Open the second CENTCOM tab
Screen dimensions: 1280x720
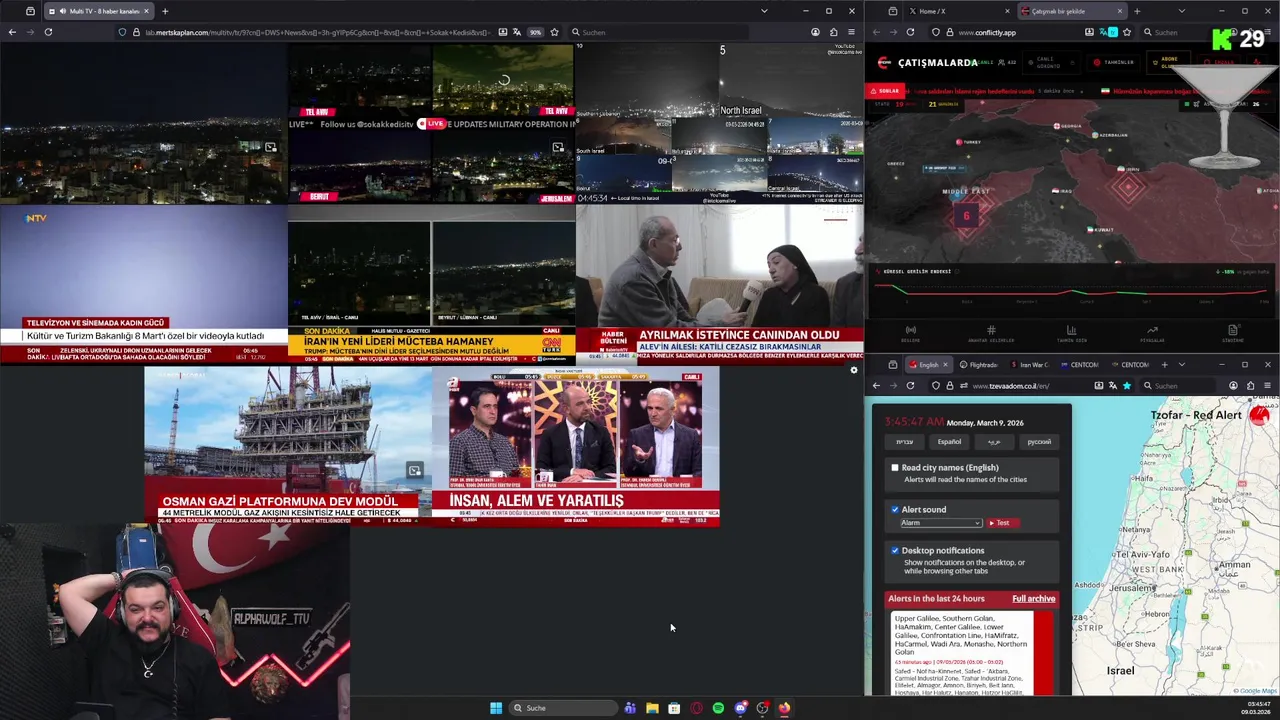(x=1130, y=365)
